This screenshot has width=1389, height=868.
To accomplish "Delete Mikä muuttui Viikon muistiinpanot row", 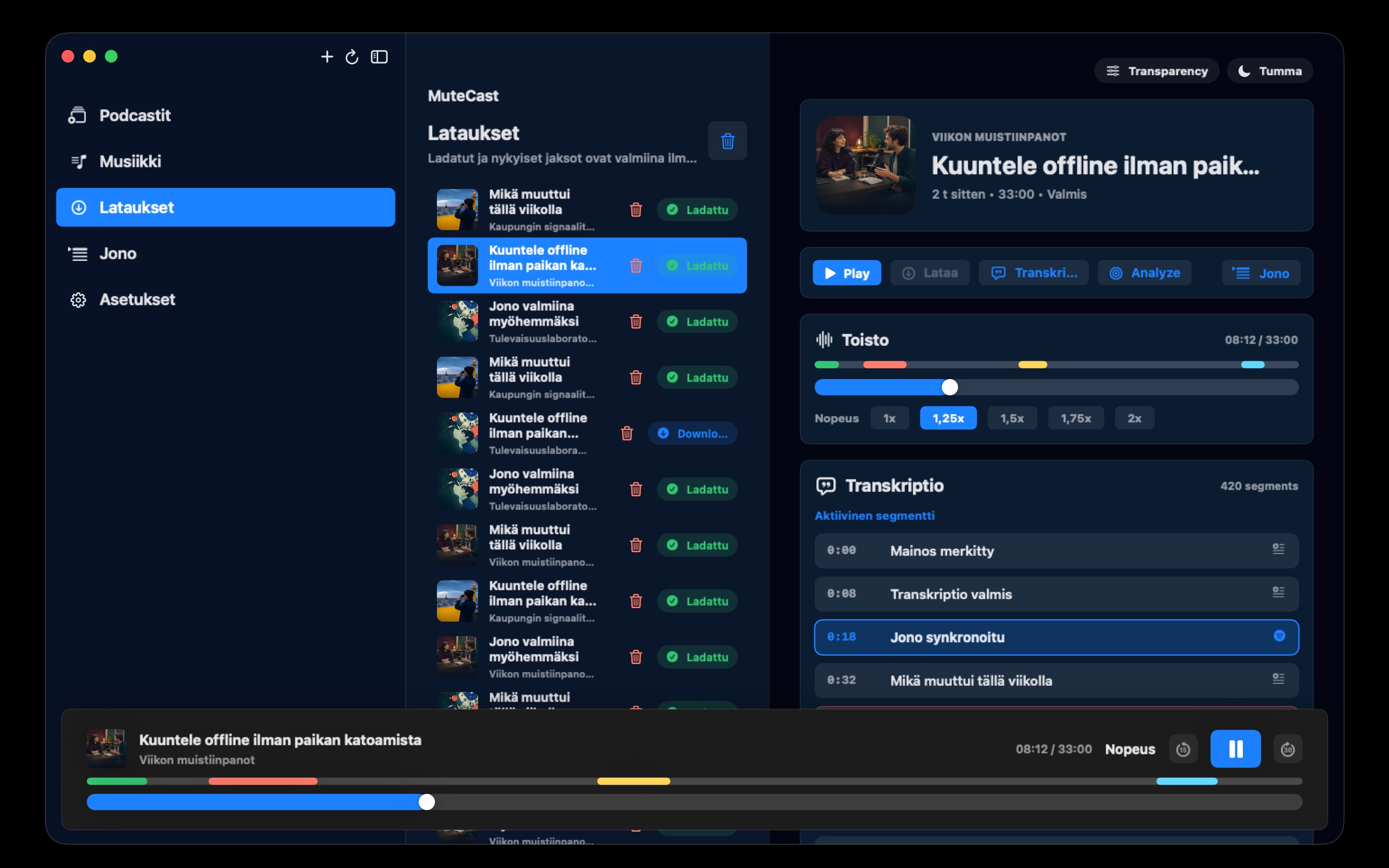I will [x=636, y=545].
